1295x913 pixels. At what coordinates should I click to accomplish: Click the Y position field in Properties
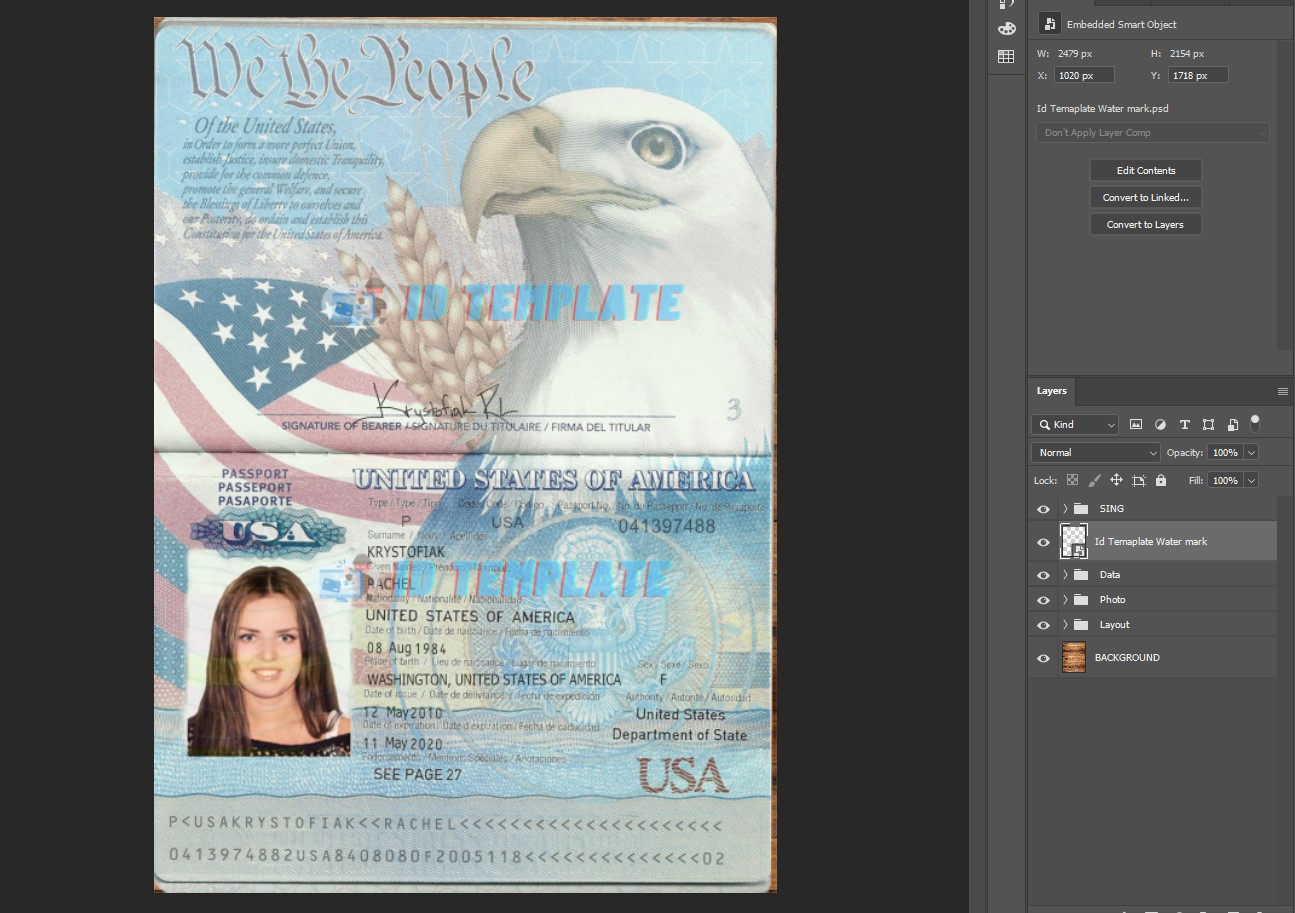tap(1197, 75)
